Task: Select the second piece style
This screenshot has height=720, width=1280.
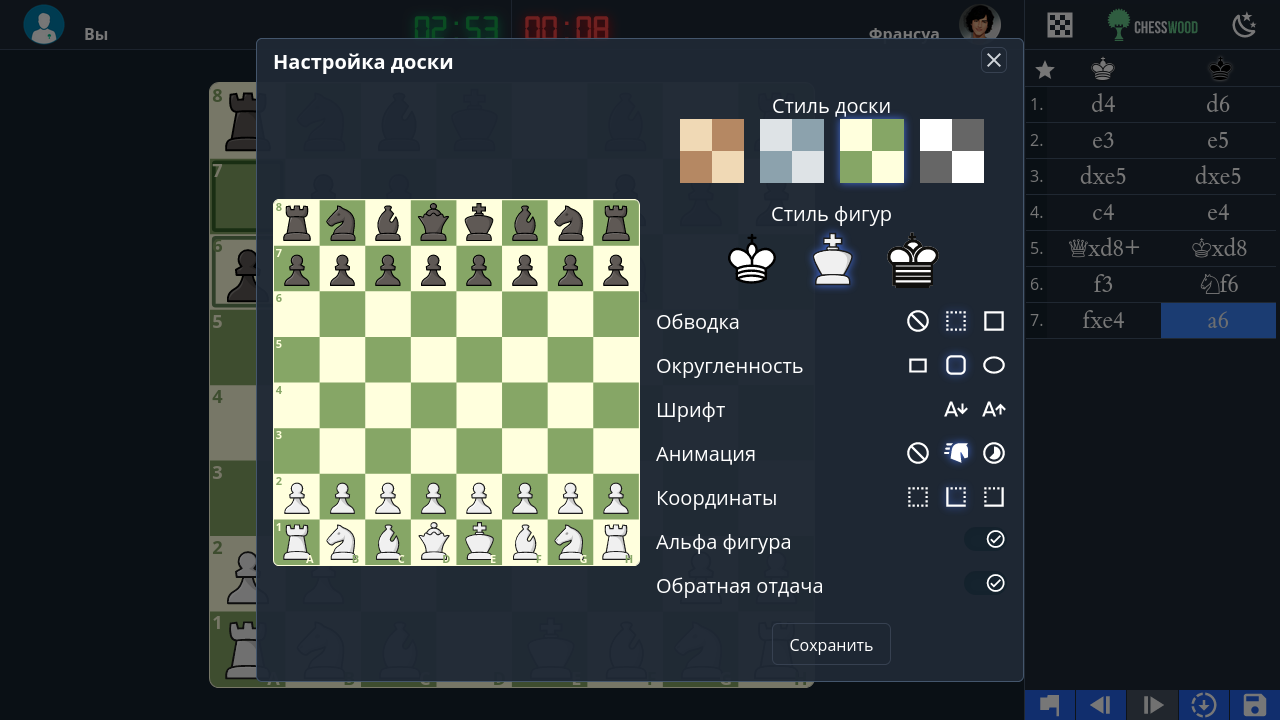Action: click(x=833, y=262)
